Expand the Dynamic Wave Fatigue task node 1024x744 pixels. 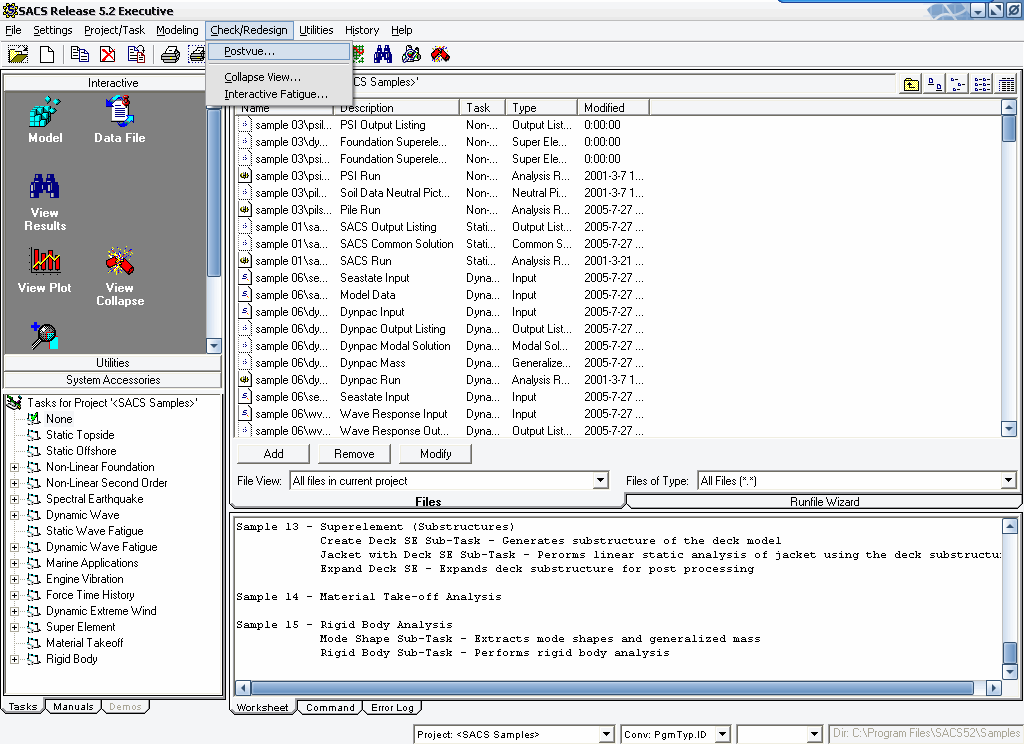pyautogui.click(x=14, y=547)
